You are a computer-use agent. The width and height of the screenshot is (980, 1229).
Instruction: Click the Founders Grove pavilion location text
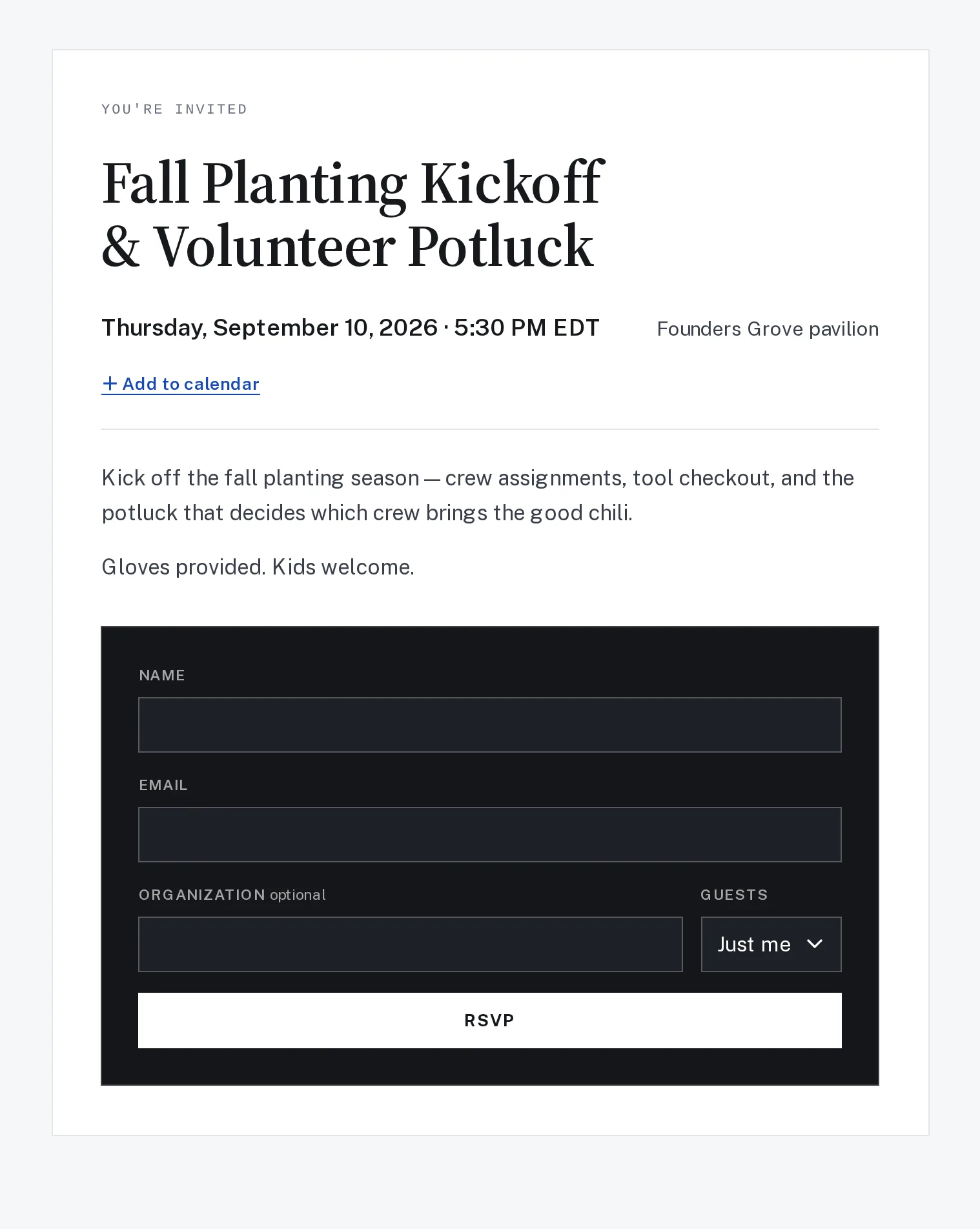(x=768, y=329)
